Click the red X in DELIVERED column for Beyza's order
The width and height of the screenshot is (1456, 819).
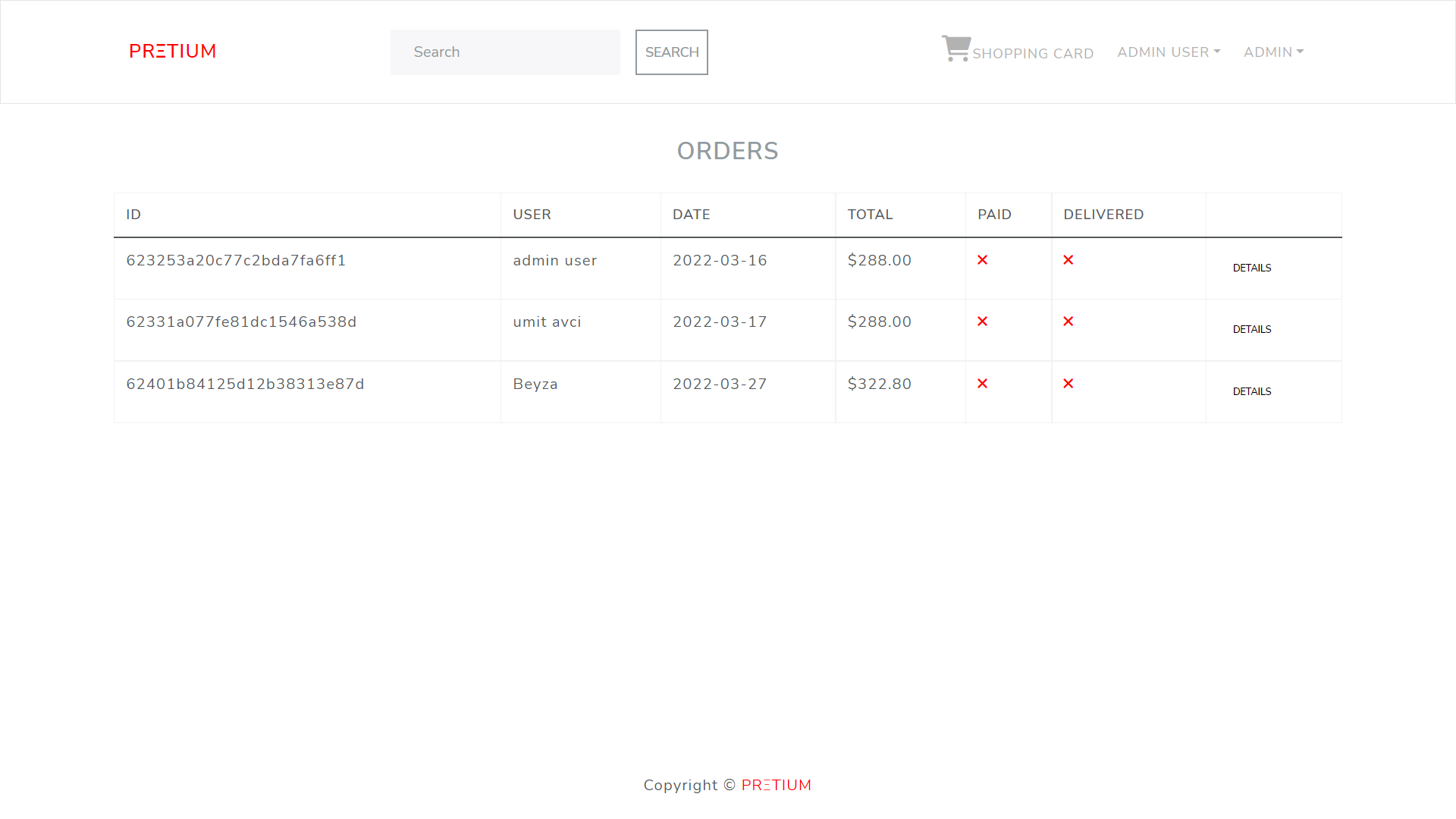click(1068, 384)
